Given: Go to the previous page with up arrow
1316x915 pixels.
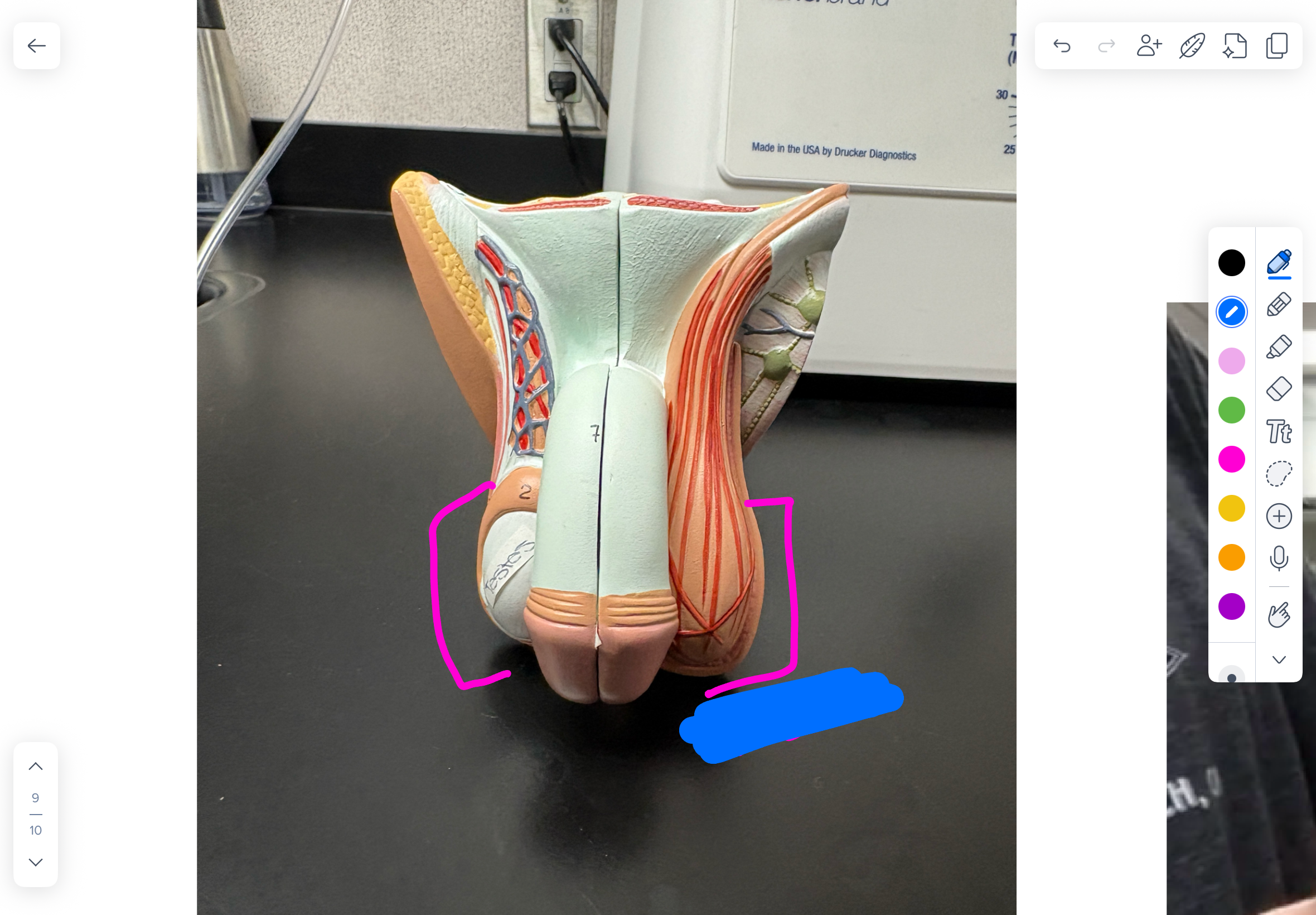Looking at the screenshot, I should tap(36, 767).
